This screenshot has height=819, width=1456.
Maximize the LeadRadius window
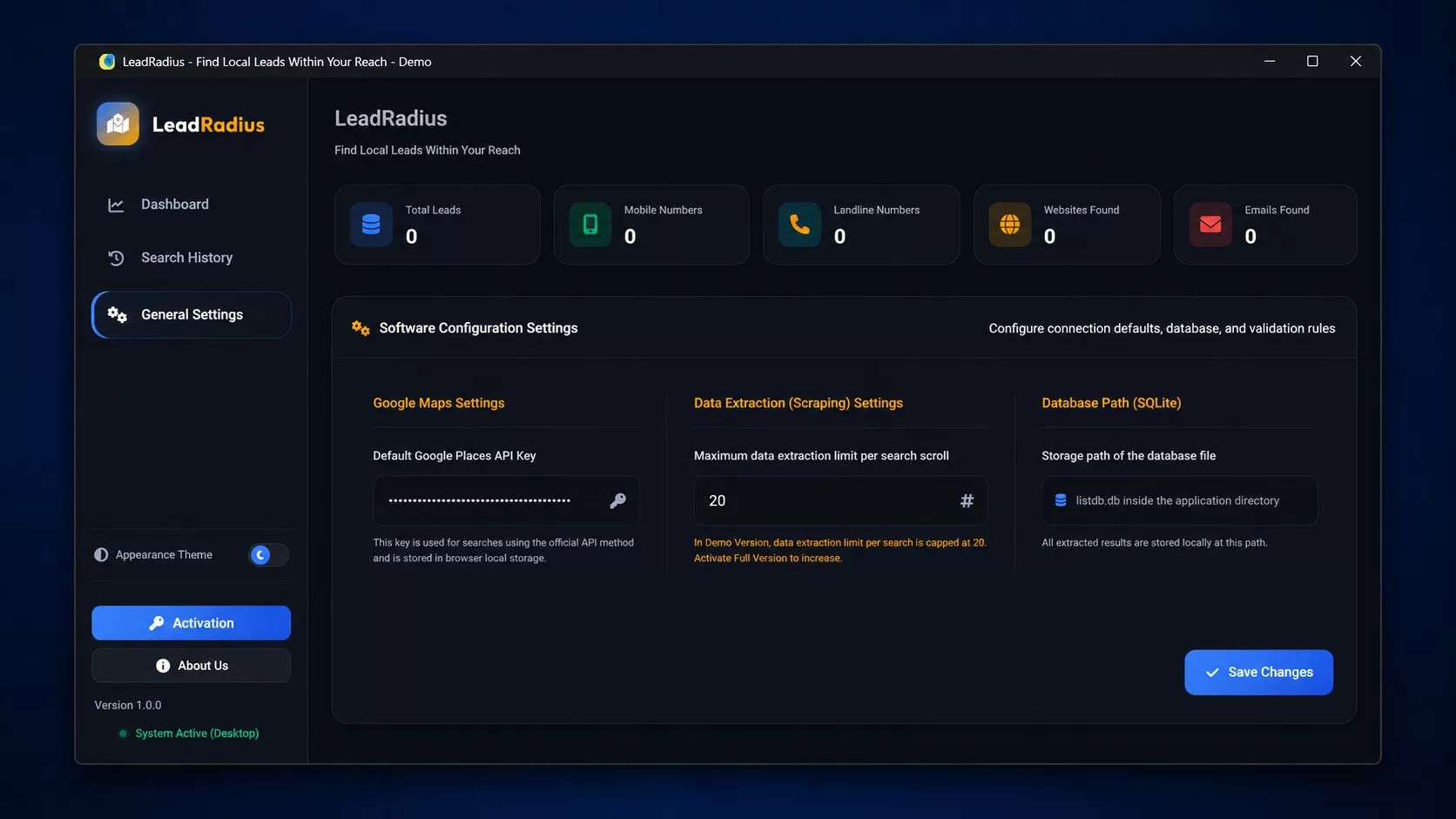[1312, 61]
